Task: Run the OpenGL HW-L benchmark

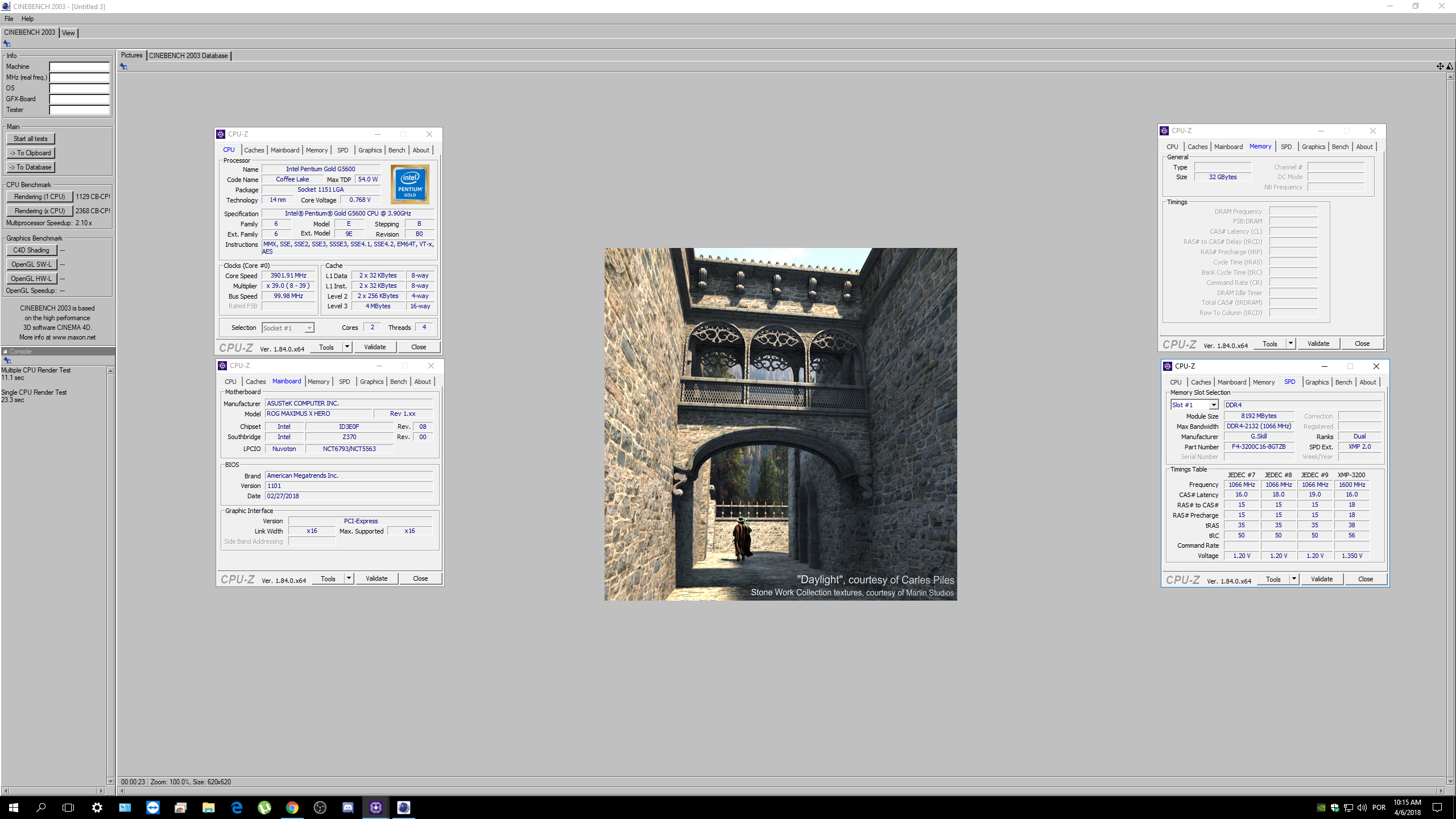Action: [31, 279]
